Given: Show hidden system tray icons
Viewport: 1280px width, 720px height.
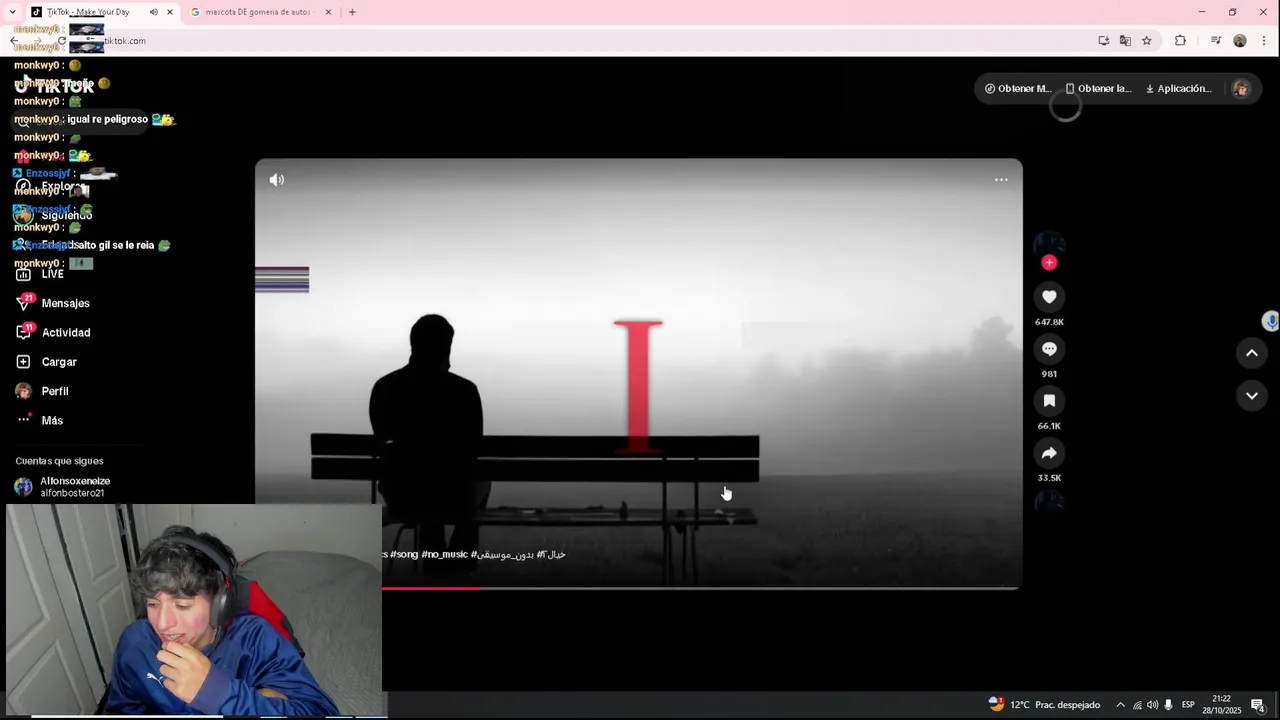Looking at the screenshot, I should pyautogui.click(x=1120, y=705).
